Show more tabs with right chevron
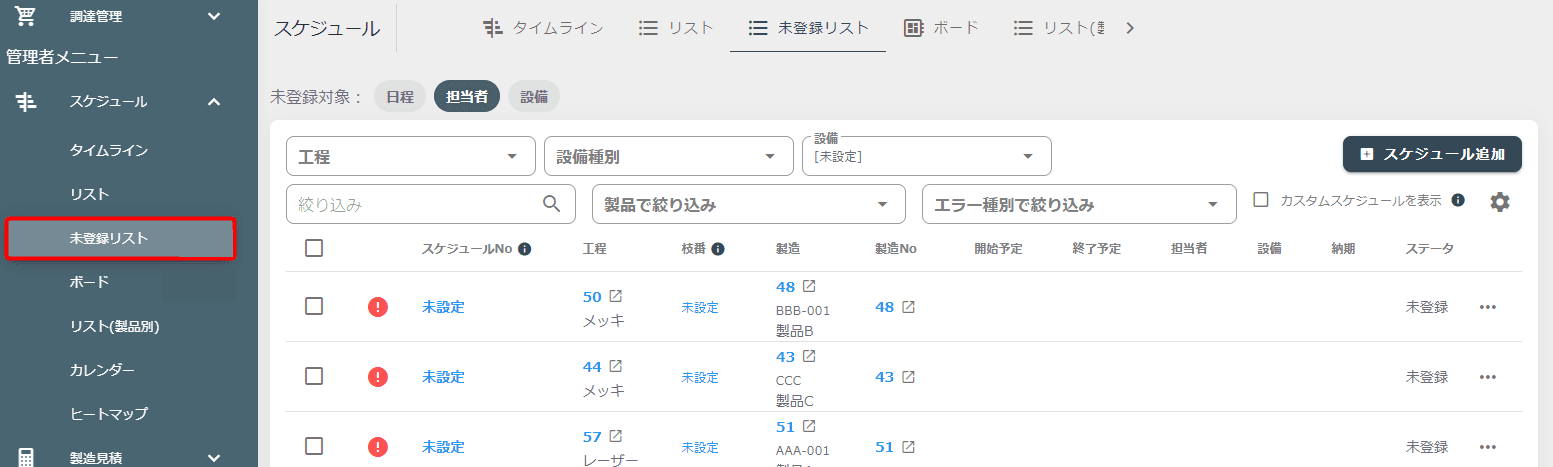Screen dimensions: 1553x467 click(1130, 28)
